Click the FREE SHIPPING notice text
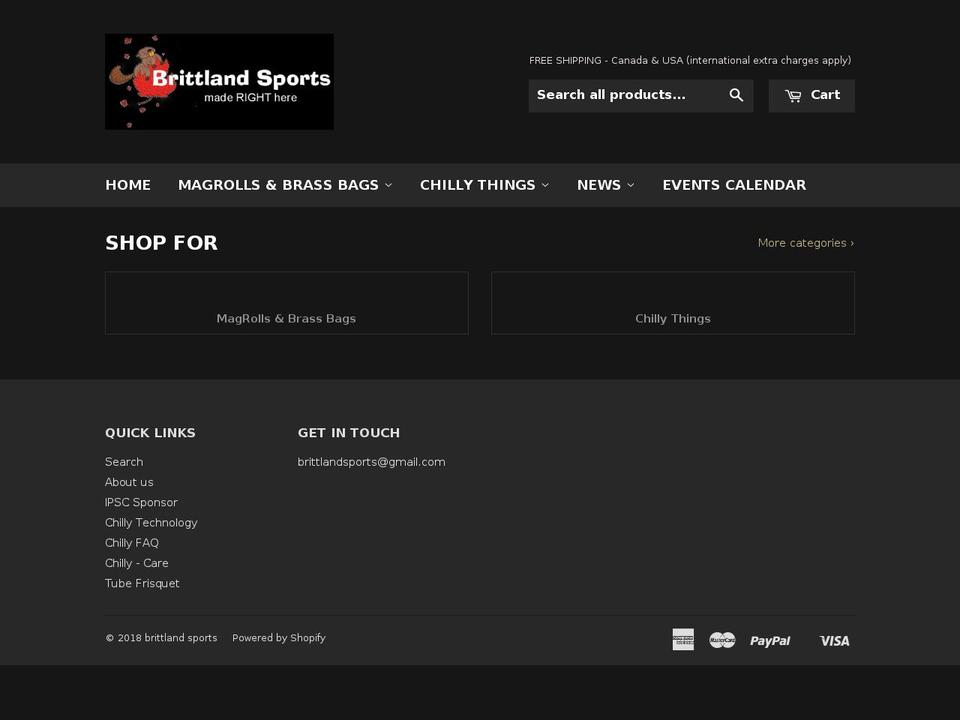The width and height of the screenshot is (960, 720). pos(690,60)
